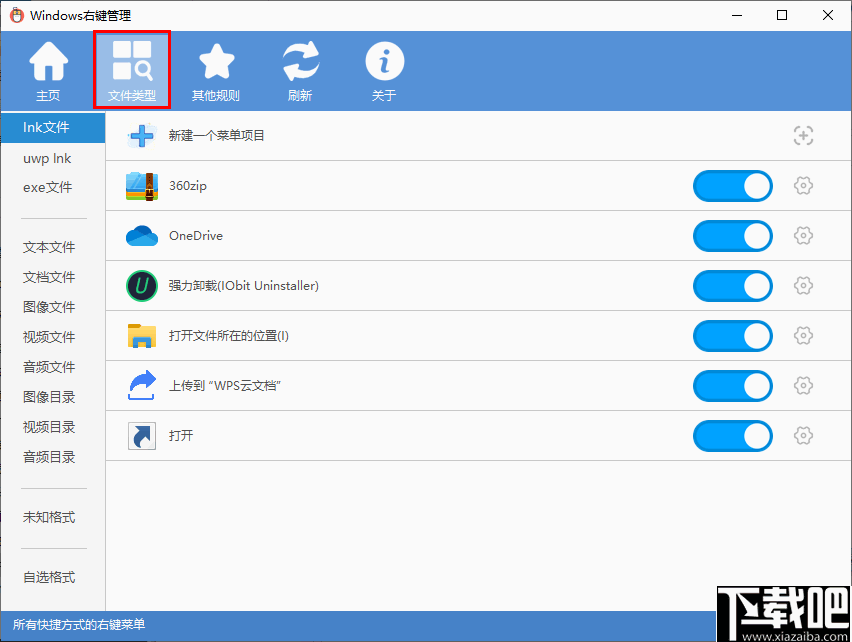Open the gear settings for OneDrive entry

(x=803, y=236)
